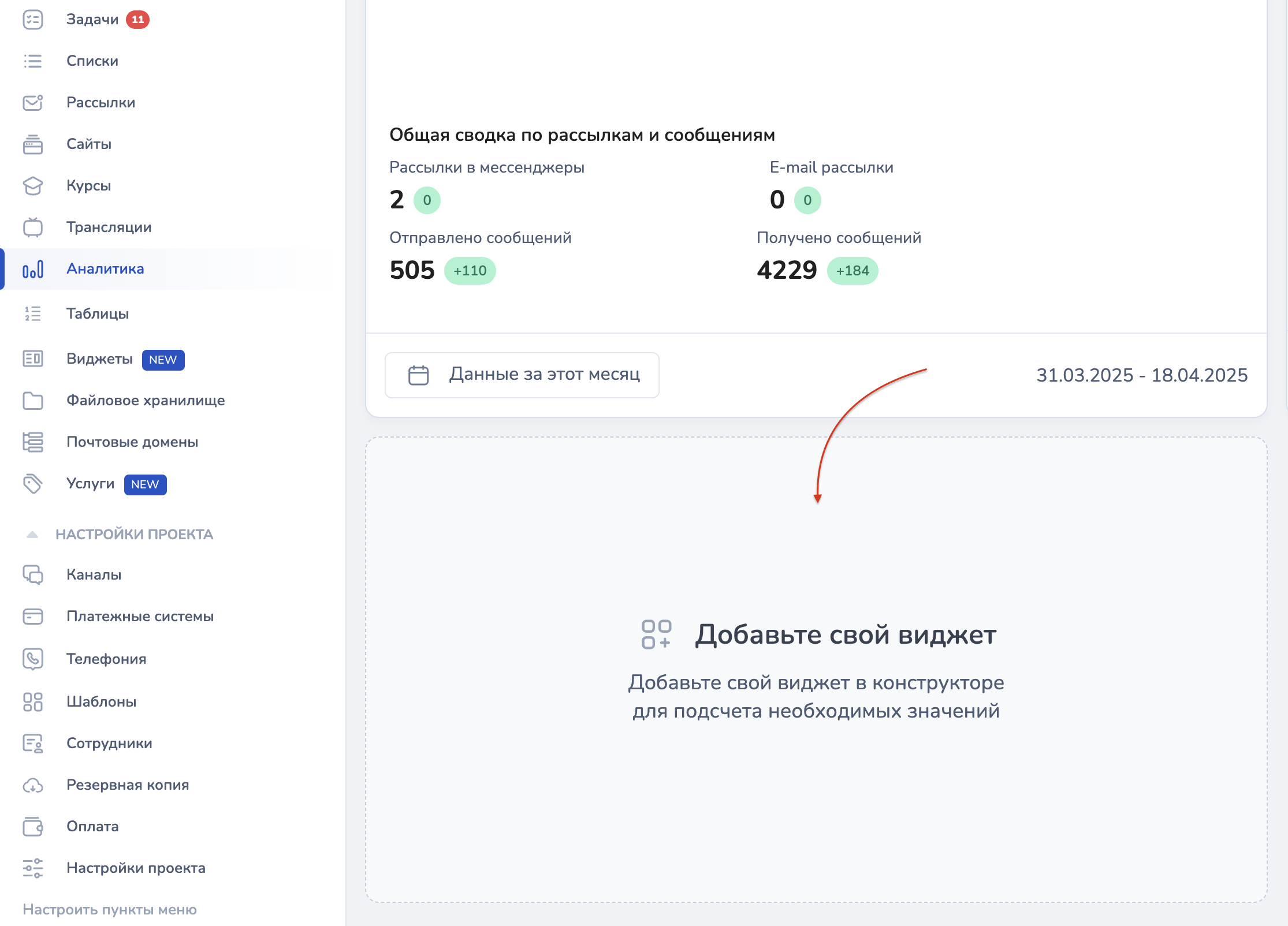The height and width of the screenshot is (926, 1288).
Task: Click the Tasks checklist icon in sidebar
Action: pos(33,20)
